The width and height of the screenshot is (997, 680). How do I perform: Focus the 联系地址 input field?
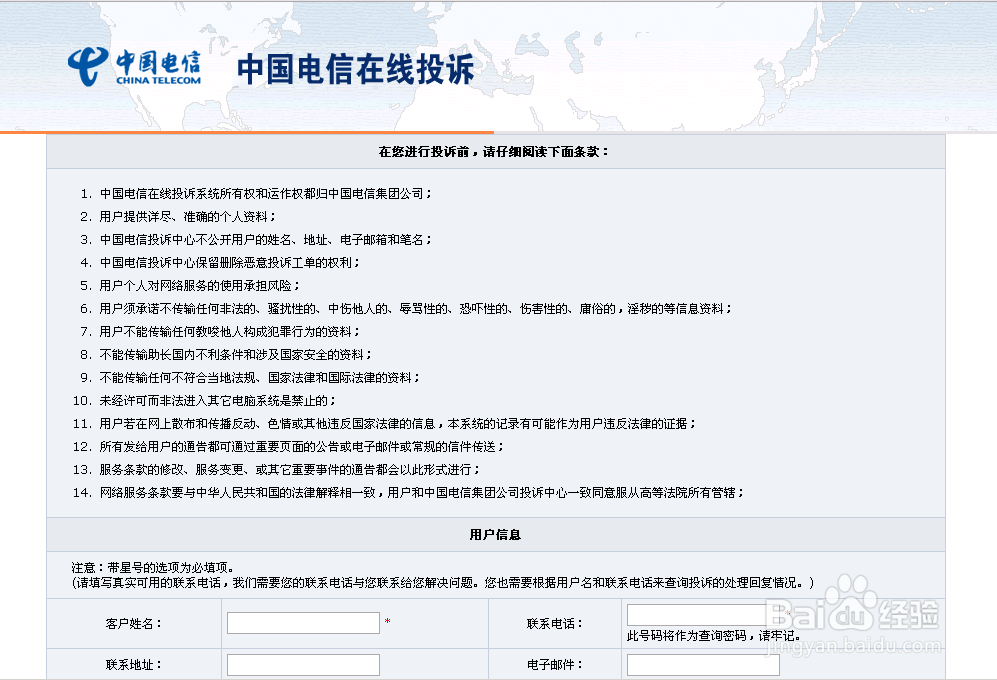(302, 664)
